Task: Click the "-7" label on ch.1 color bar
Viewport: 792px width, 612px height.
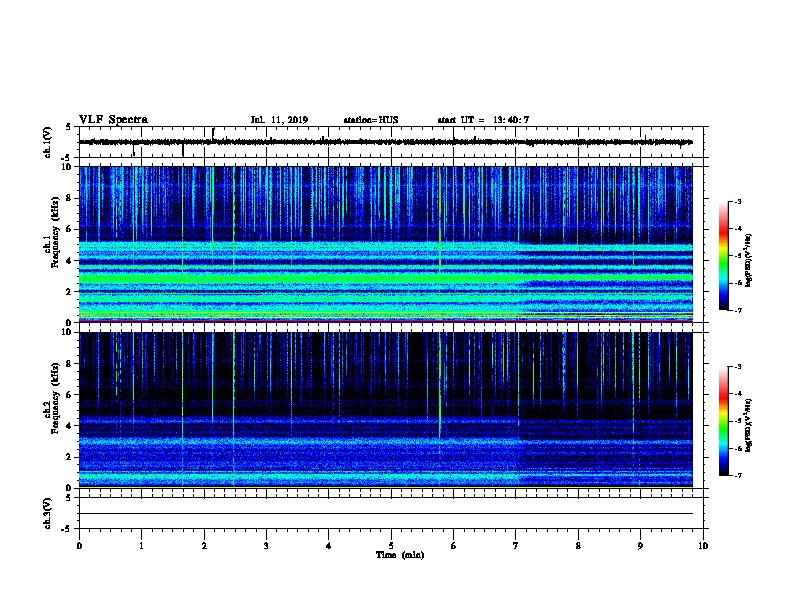Action: click(x=737, y=310)
